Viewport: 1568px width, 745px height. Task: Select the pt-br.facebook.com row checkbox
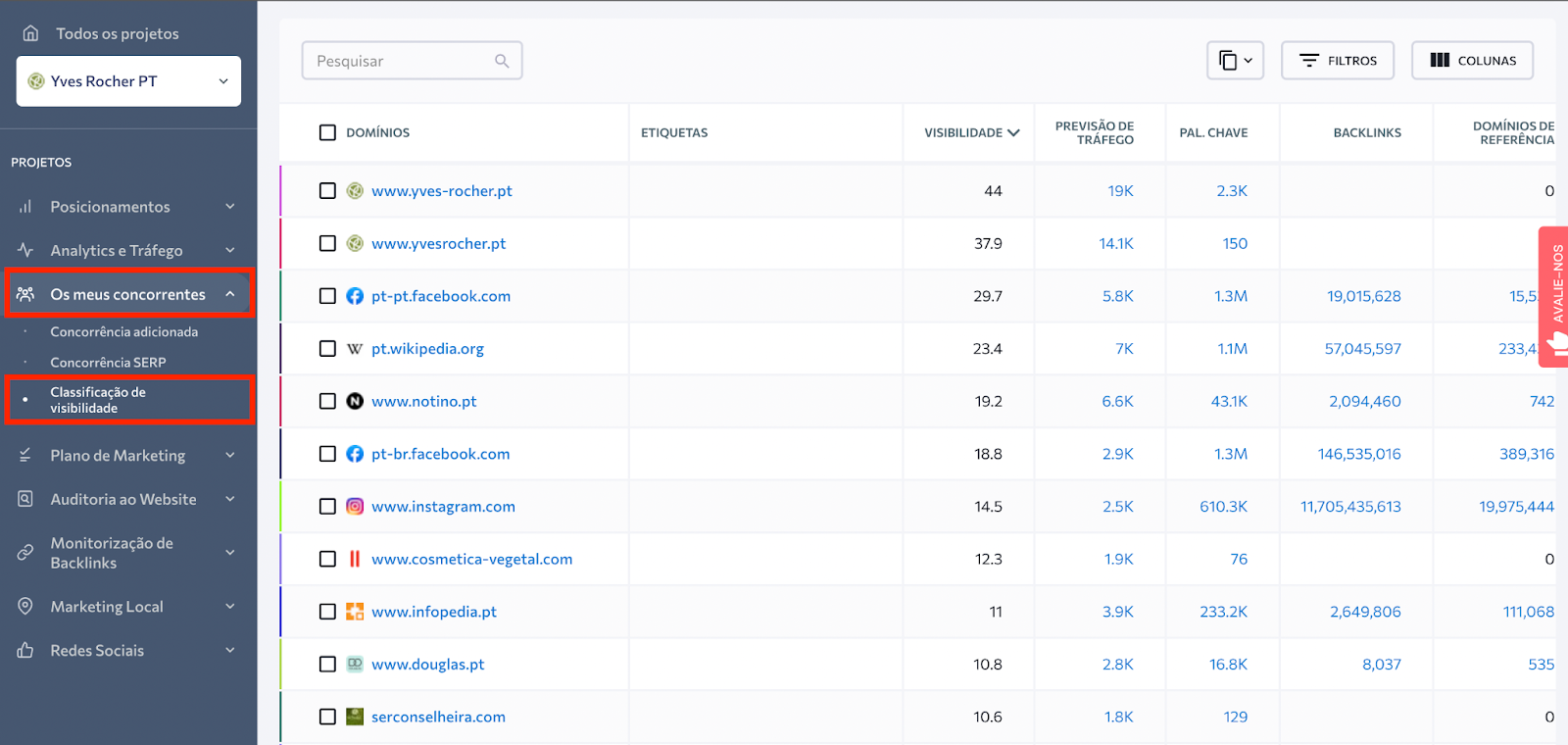click(x=327, y=454)
